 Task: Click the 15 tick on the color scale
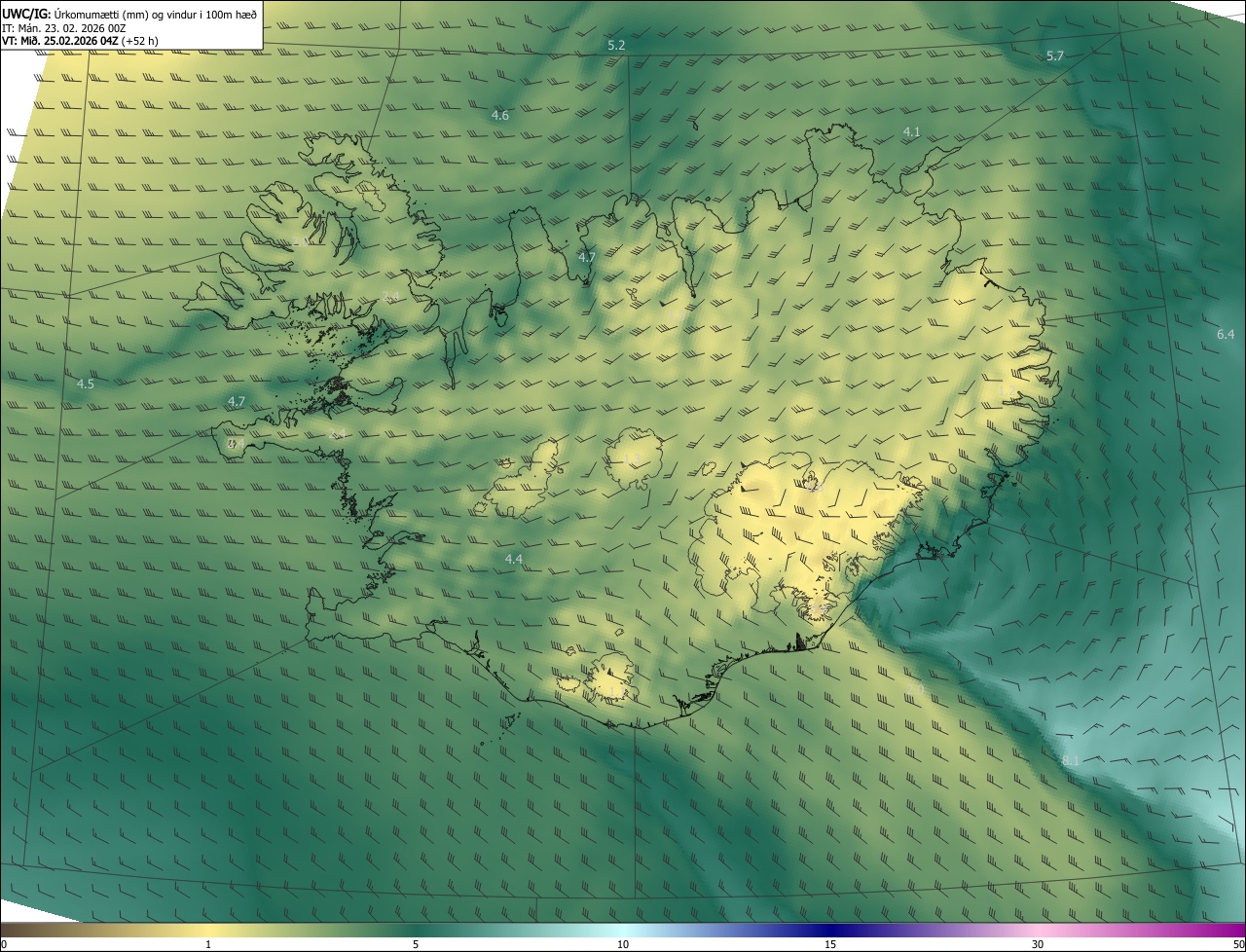830,944
